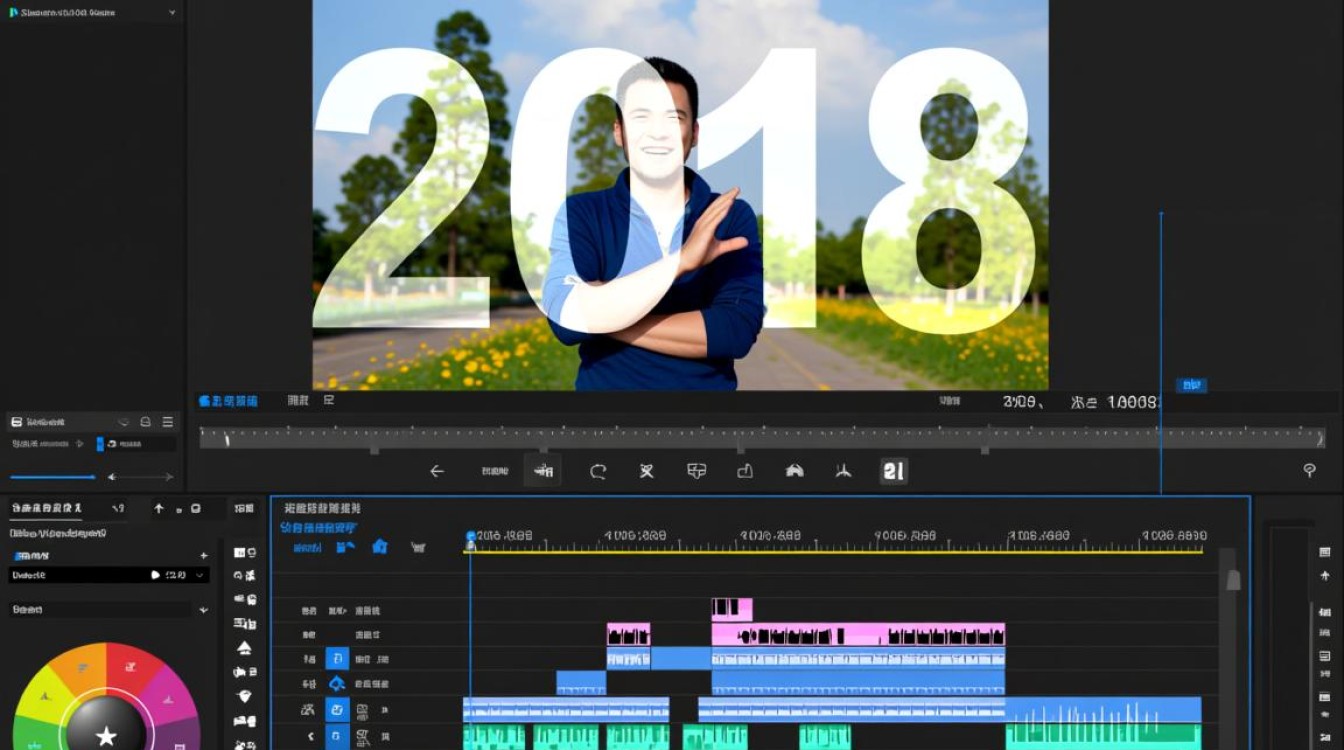The width and height of the screenshot is (1344, 750).
Task: Select the blue home icon in the timeline header
Action: (x=379, y=546)
